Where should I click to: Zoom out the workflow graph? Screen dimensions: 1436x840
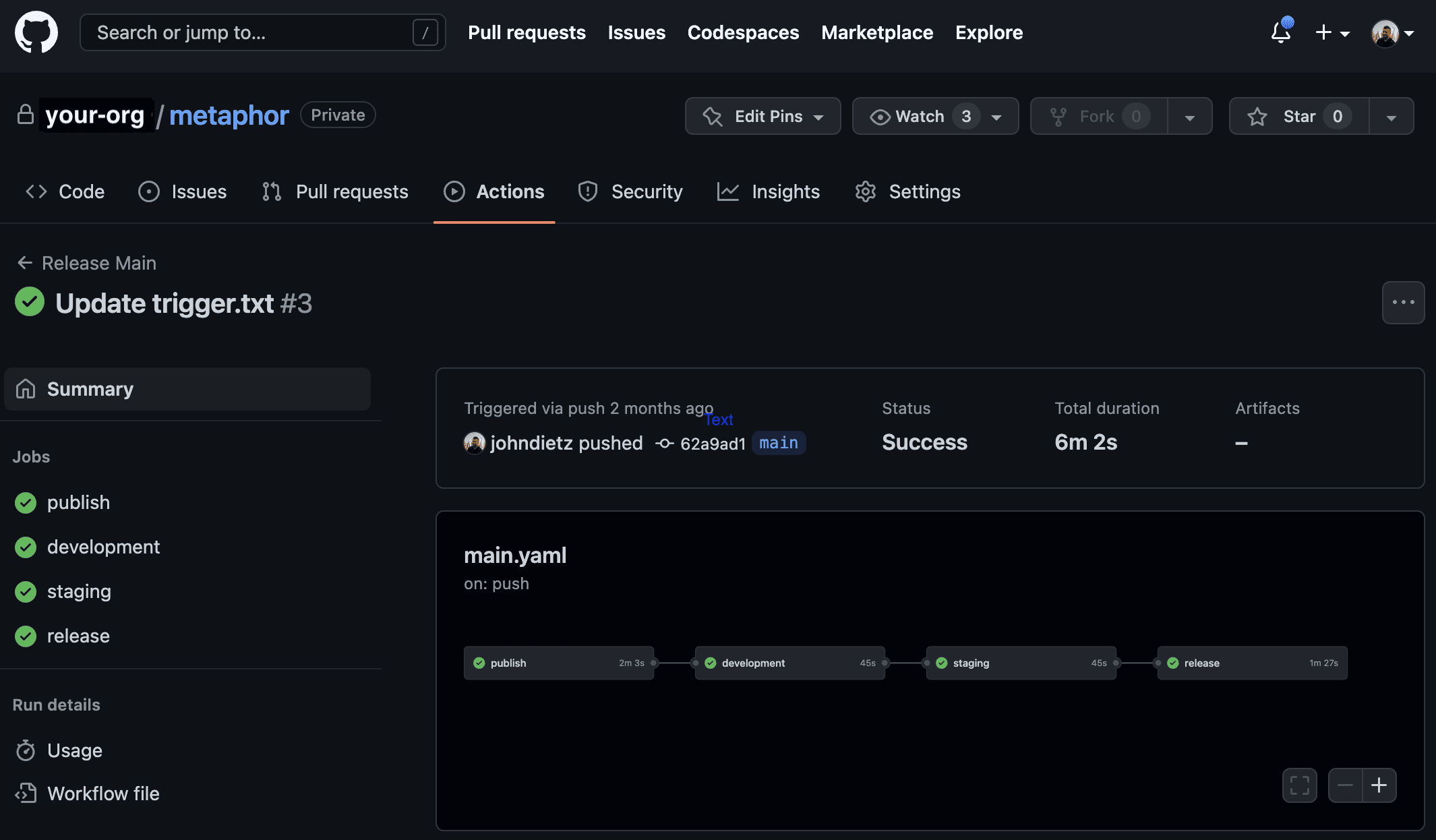click(1345, 785)
